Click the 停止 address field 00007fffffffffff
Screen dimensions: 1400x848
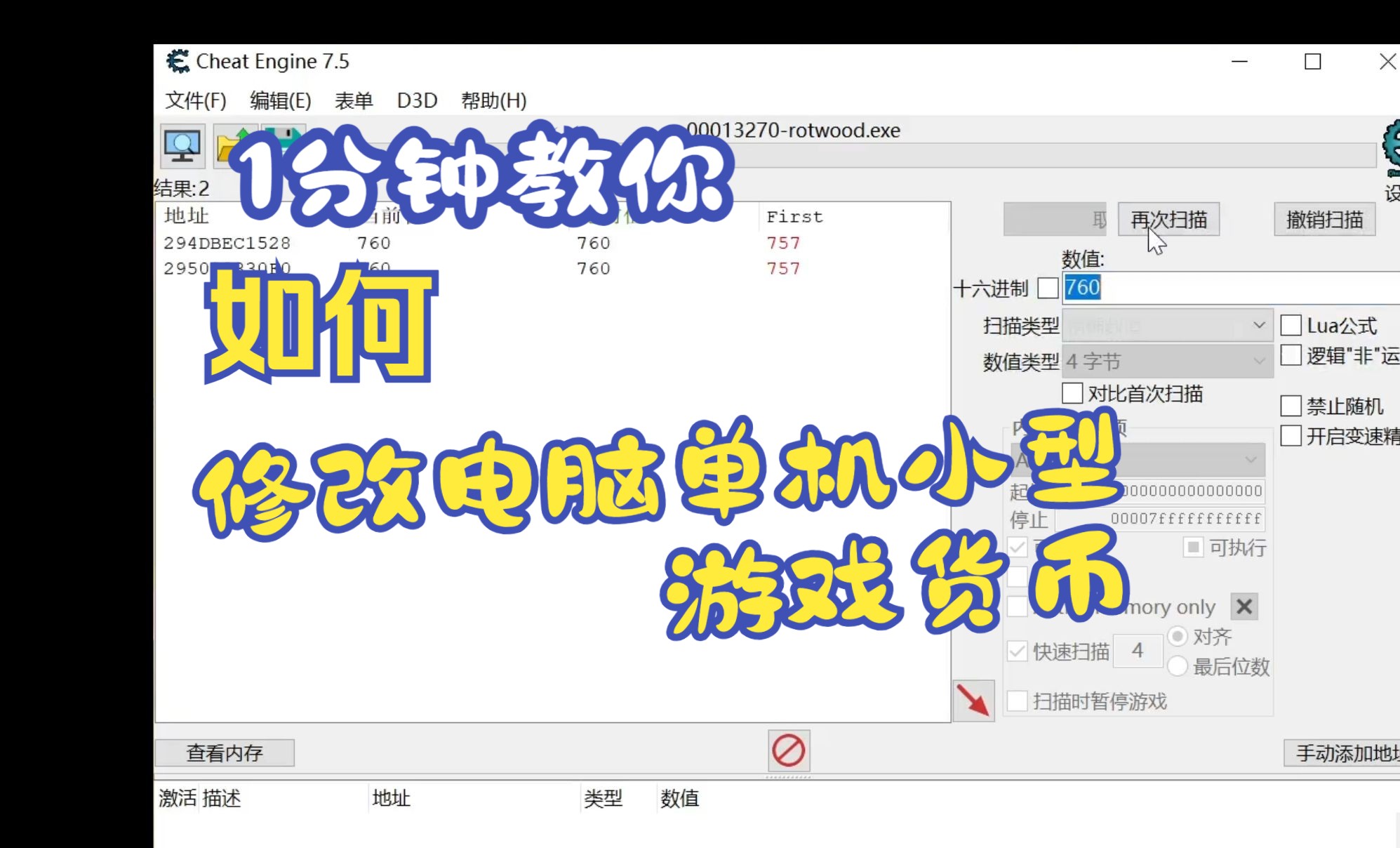tap(1161, 519)
